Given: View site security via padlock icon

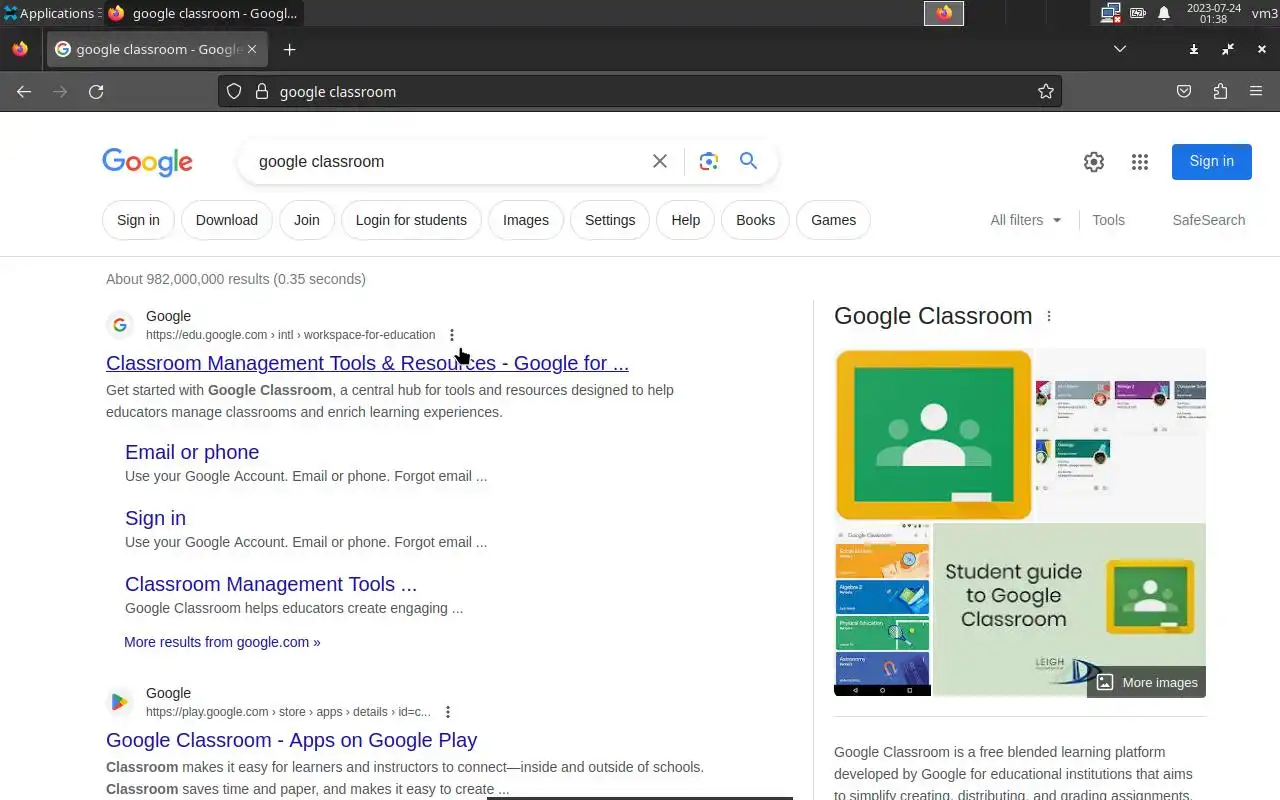Looking at the screenshot, I should coord(262,91).
